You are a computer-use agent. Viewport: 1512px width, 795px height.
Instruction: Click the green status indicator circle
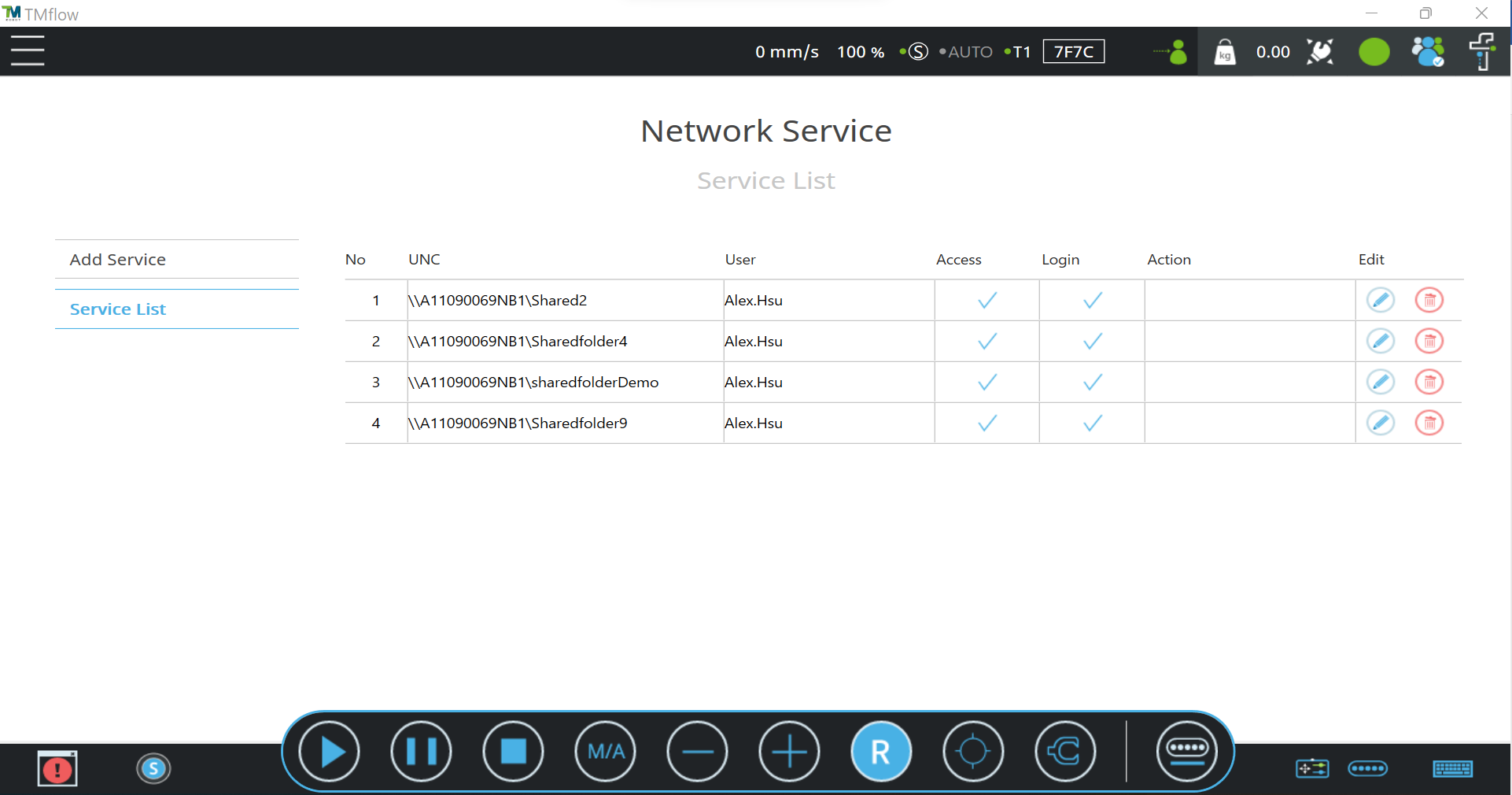click(1374, 52)
